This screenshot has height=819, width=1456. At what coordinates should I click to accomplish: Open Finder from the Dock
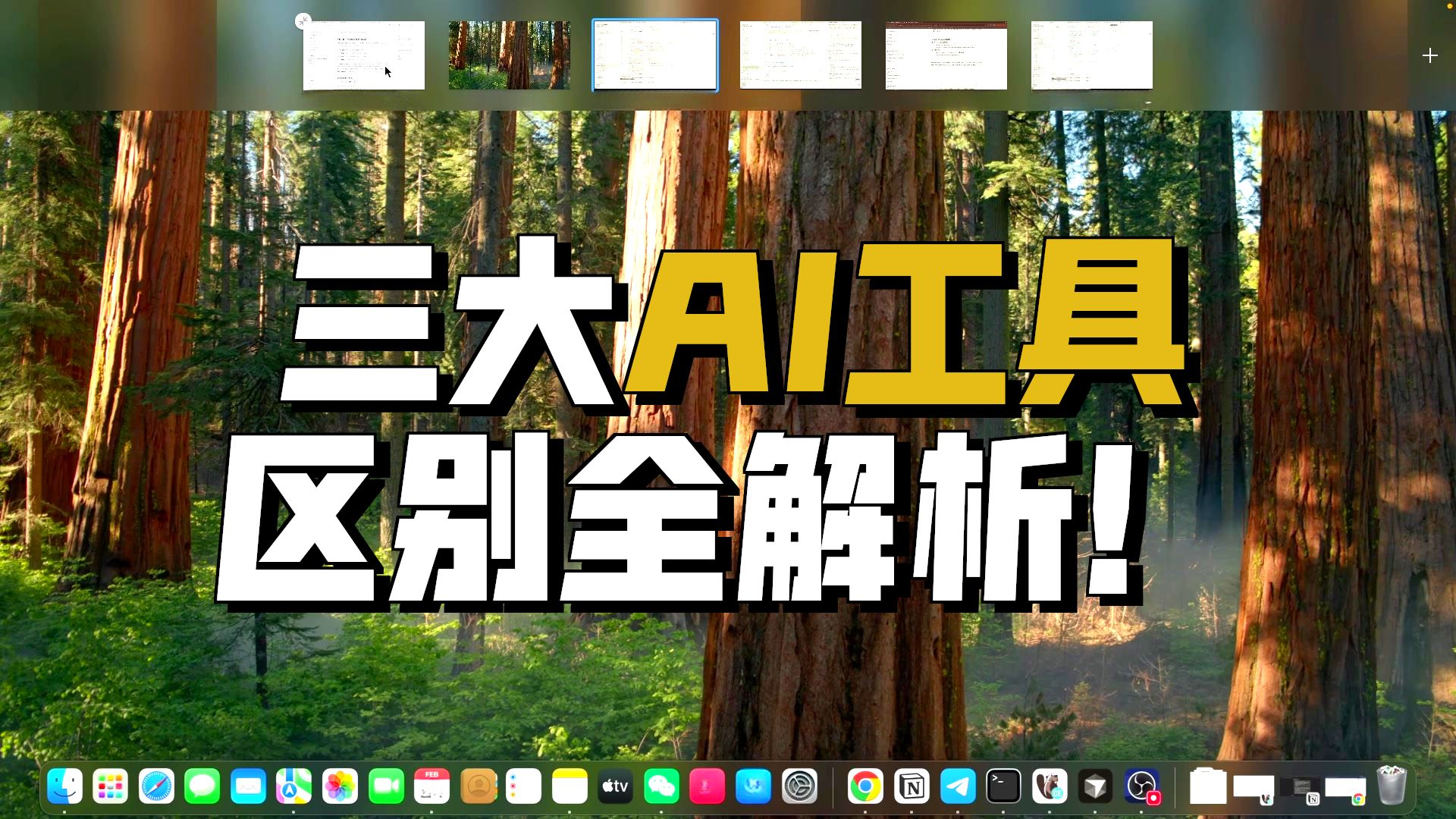65,787
